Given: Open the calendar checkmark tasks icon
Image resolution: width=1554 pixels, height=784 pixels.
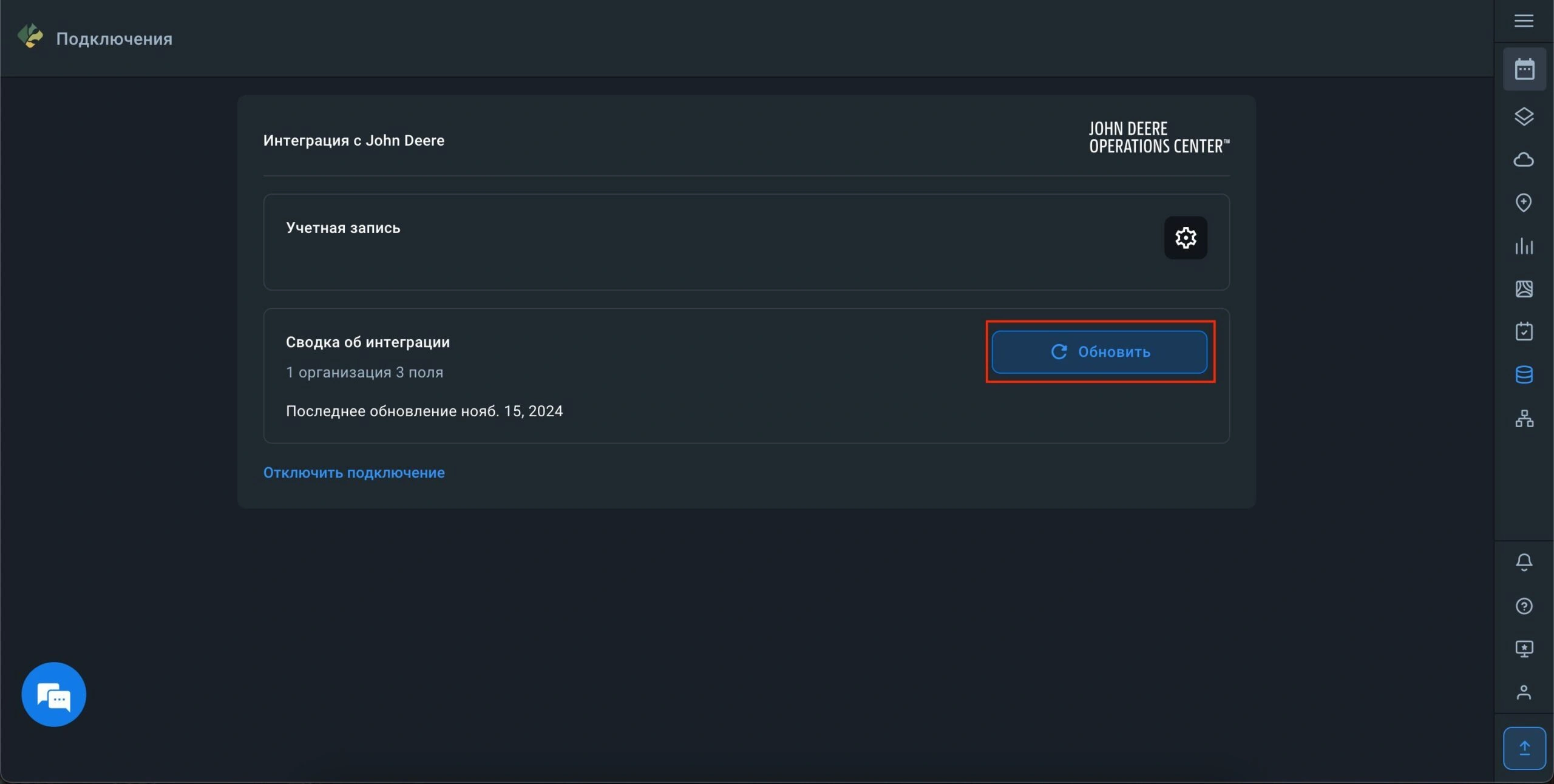Looking at the screenshot, I should 1524,331.
